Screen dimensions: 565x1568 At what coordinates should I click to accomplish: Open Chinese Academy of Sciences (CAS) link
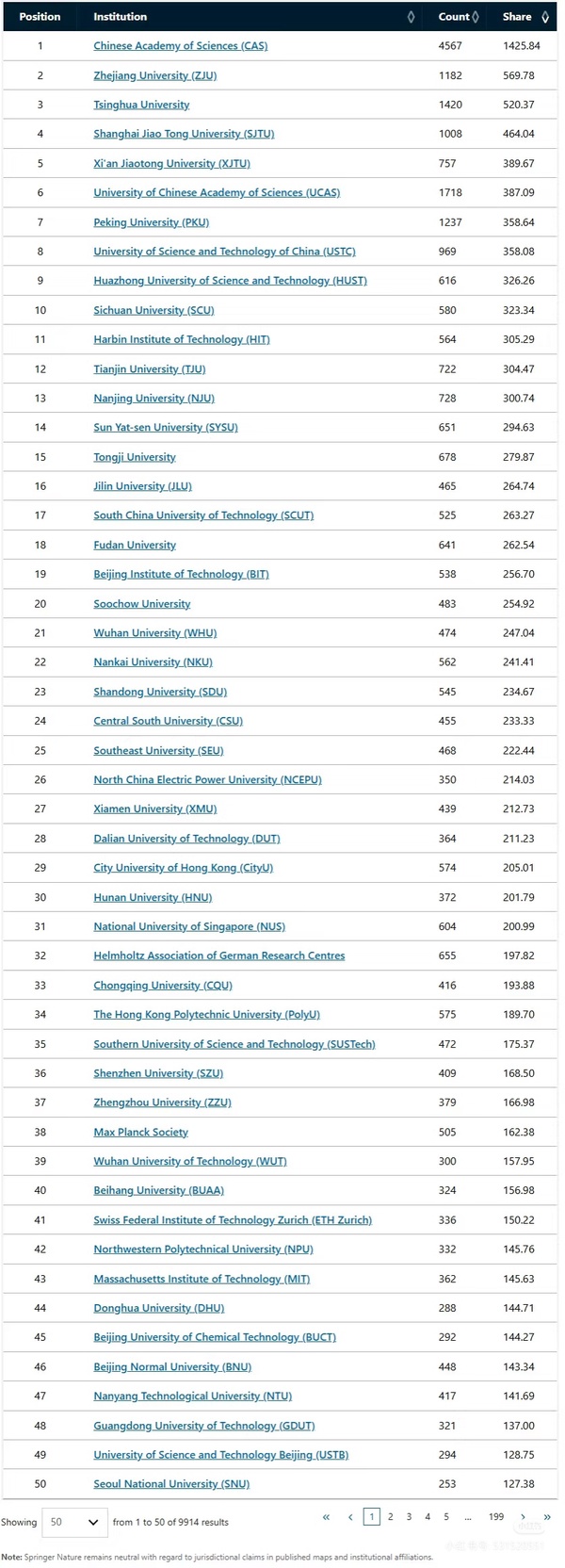click(180, 46)
